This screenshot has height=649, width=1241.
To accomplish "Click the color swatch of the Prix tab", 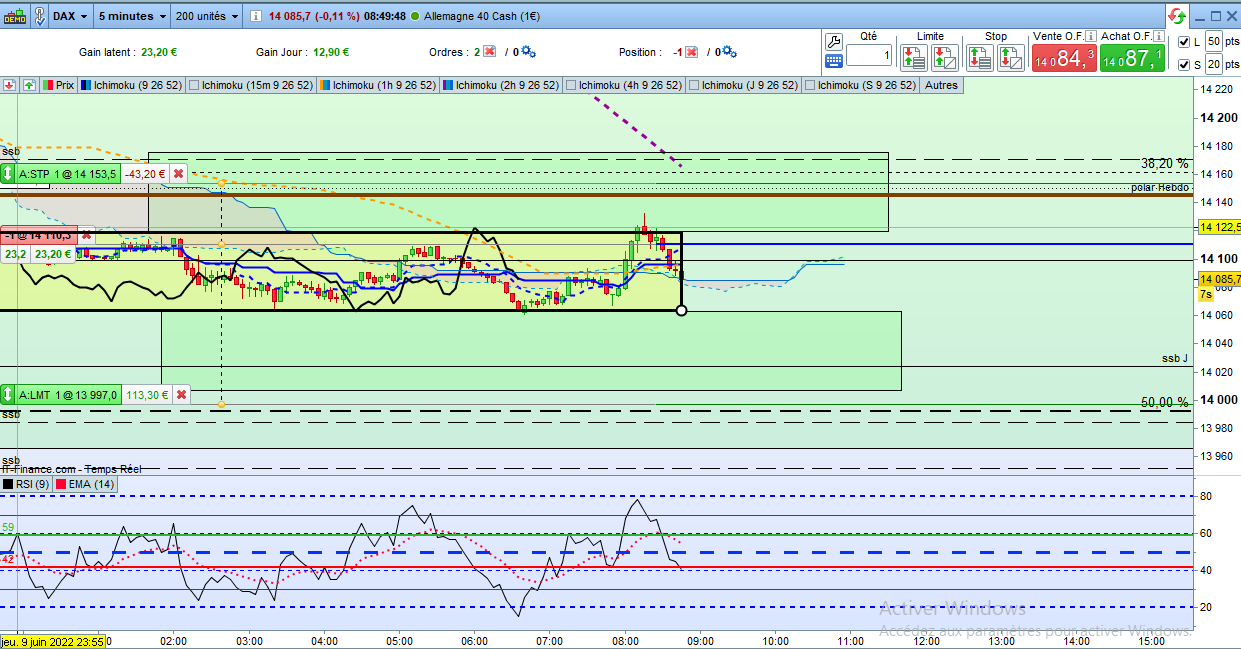I will (x=47, y=86).
